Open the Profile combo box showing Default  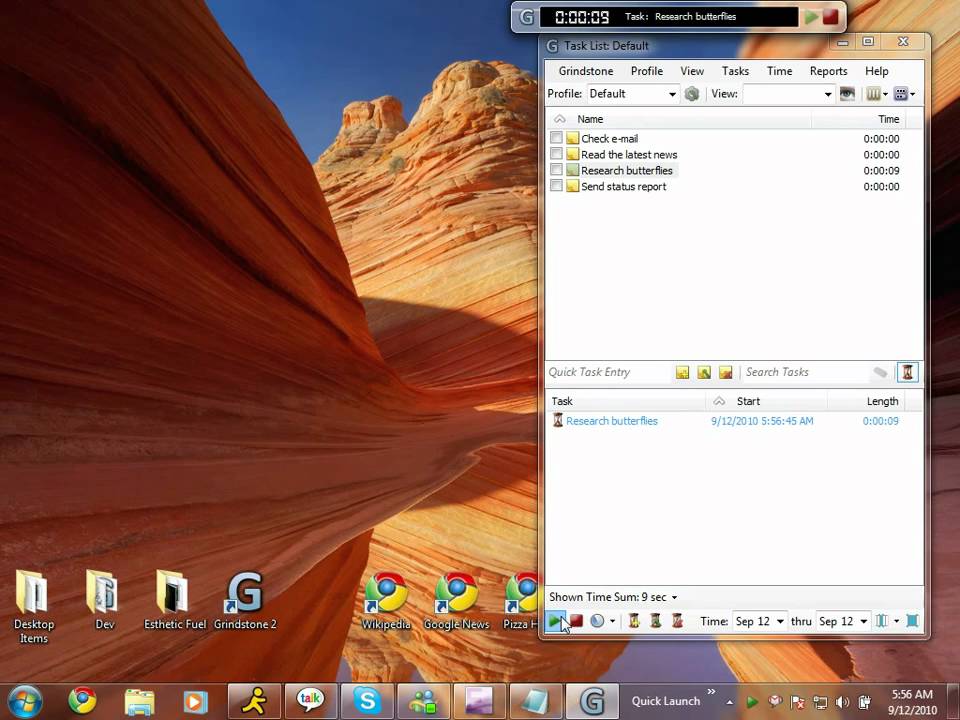tap(632, 94)
